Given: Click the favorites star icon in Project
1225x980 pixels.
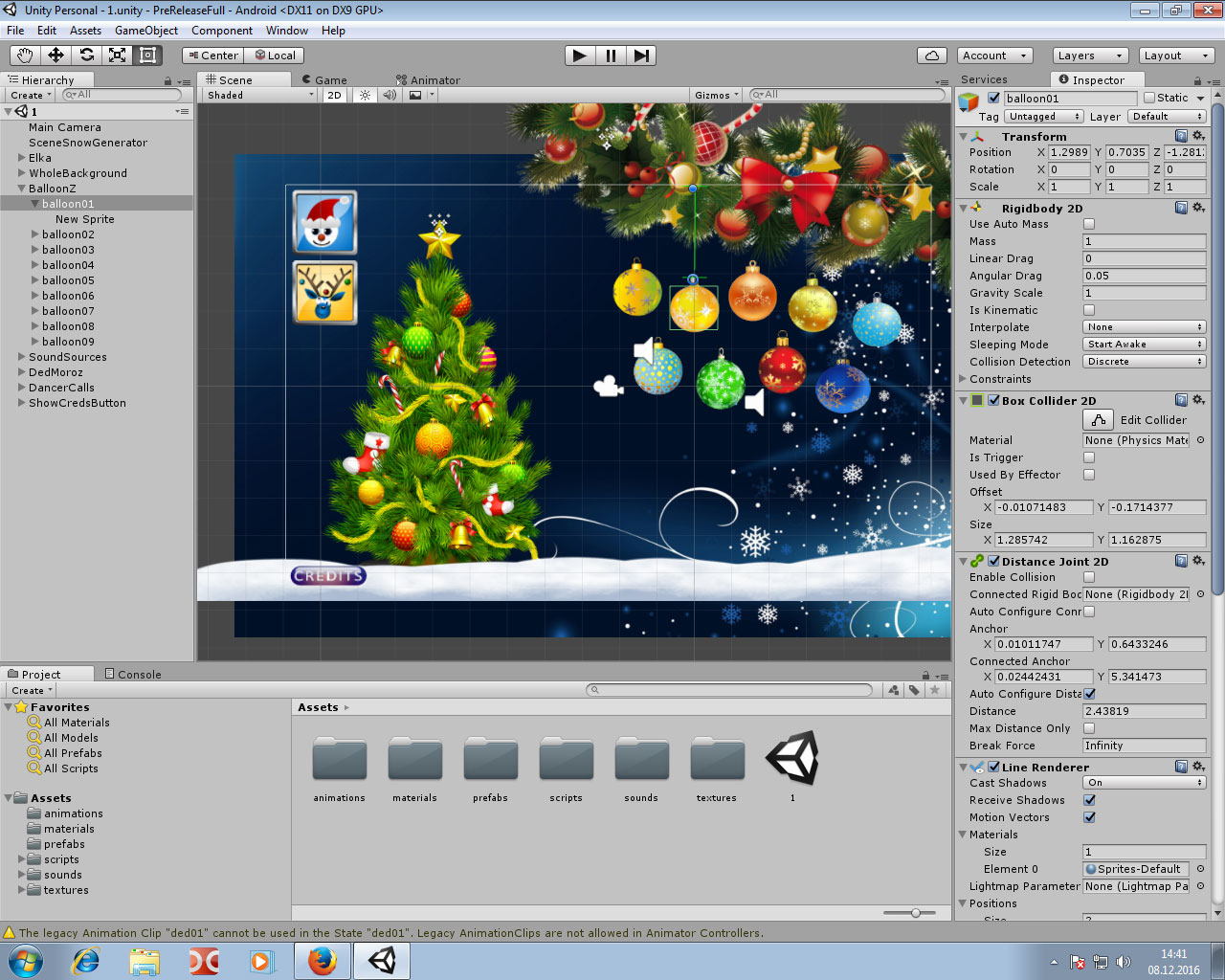Looking at the screenshot, I should pos(935,690).
